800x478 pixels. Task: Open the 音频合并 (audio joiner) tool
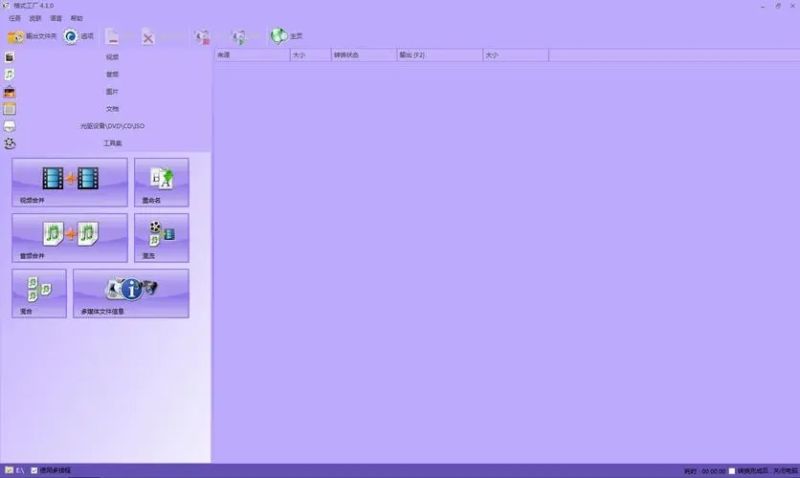(x=69, y=236)
